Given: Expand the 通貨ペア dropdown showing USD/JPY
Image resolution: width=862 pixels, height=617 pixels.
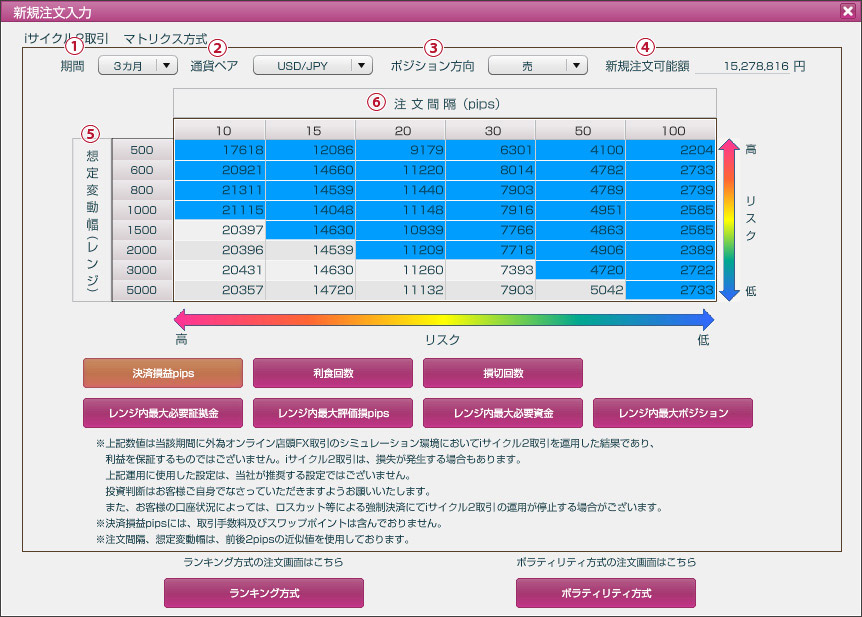Looking at the screenshot, I should (x=313, y=65).
